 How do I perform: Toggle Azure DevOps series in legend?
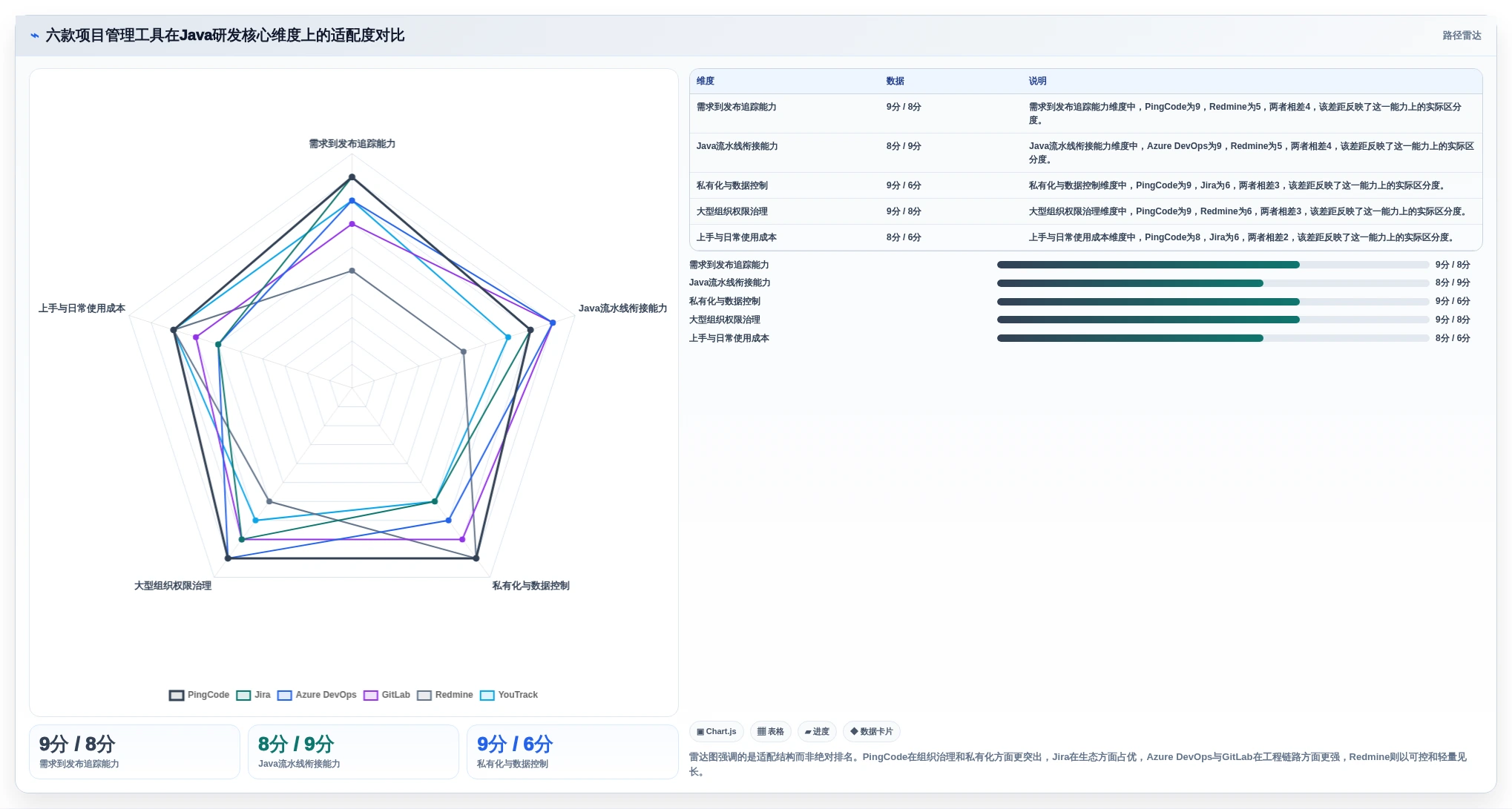point(317,695)
